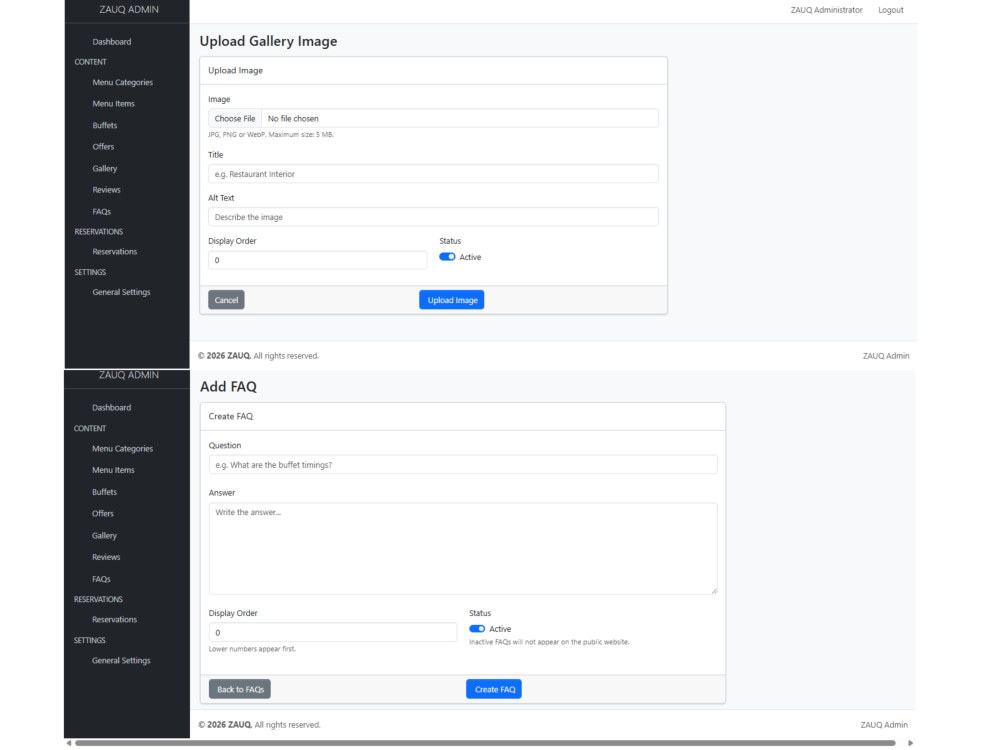Open Reviews in lower sidebar
The height and width of the screenshot is (750, 1000).
[x=106, y=557]
